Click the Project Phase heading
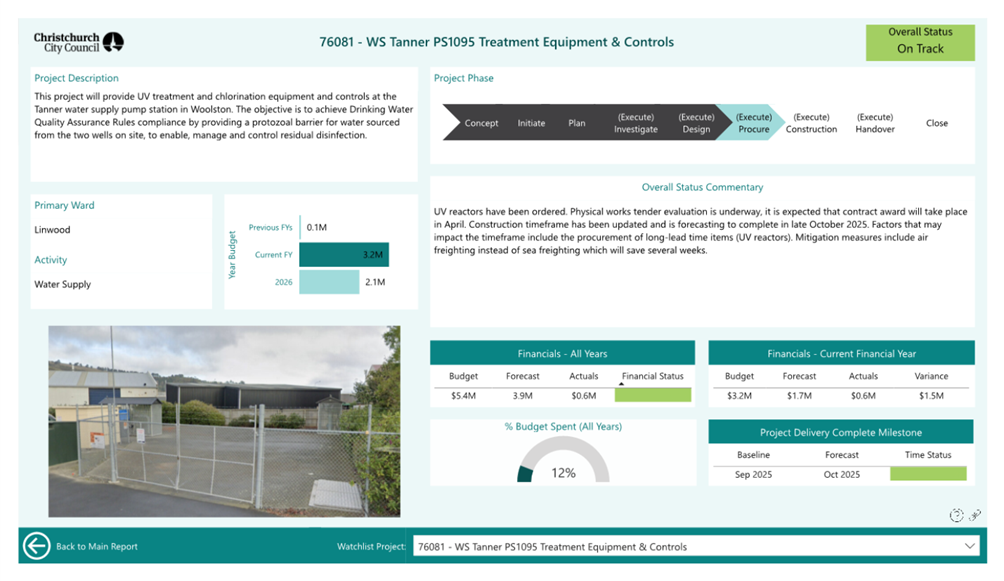 click(464, 78)
